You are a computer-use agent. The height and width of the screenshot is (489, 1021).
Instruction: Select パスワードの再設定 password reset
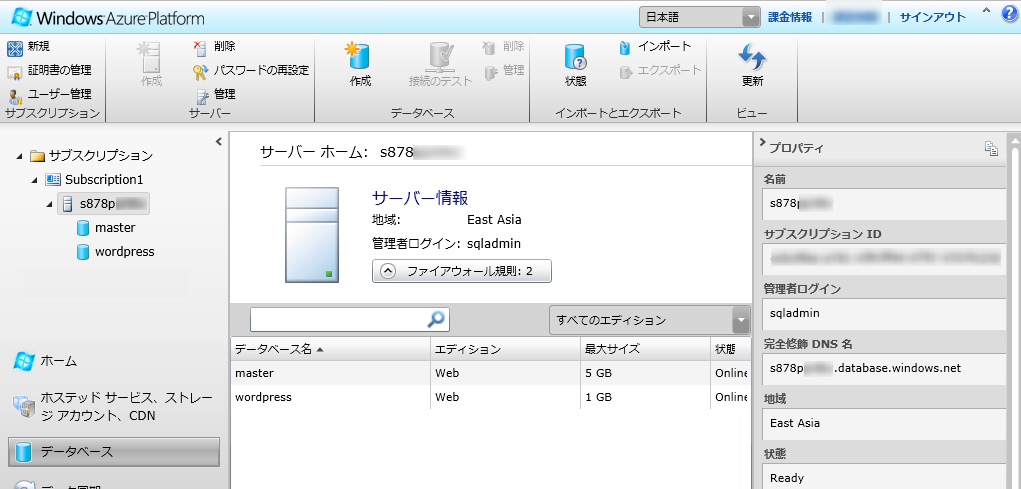[251, 70]
